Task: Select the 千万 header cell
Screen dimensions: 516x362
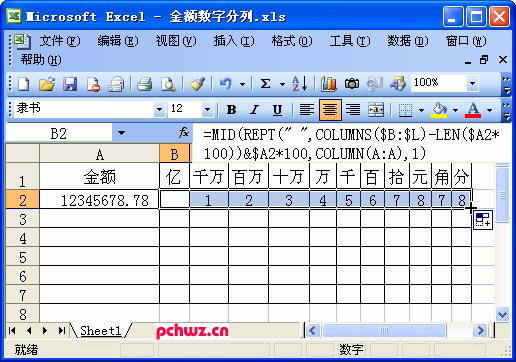Action: coord(209,177)
